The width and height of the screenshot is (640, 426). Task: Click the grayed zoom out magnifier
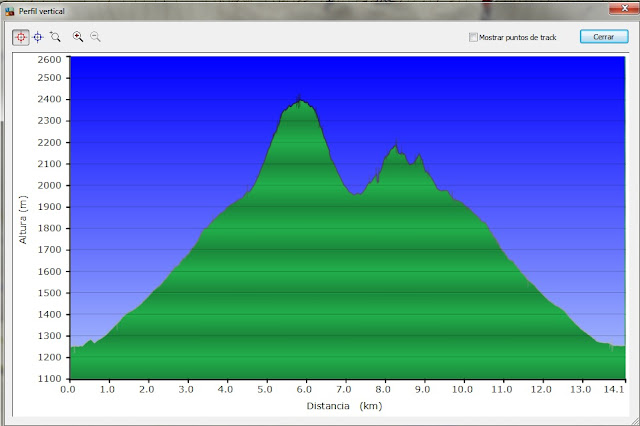[95, 37]
